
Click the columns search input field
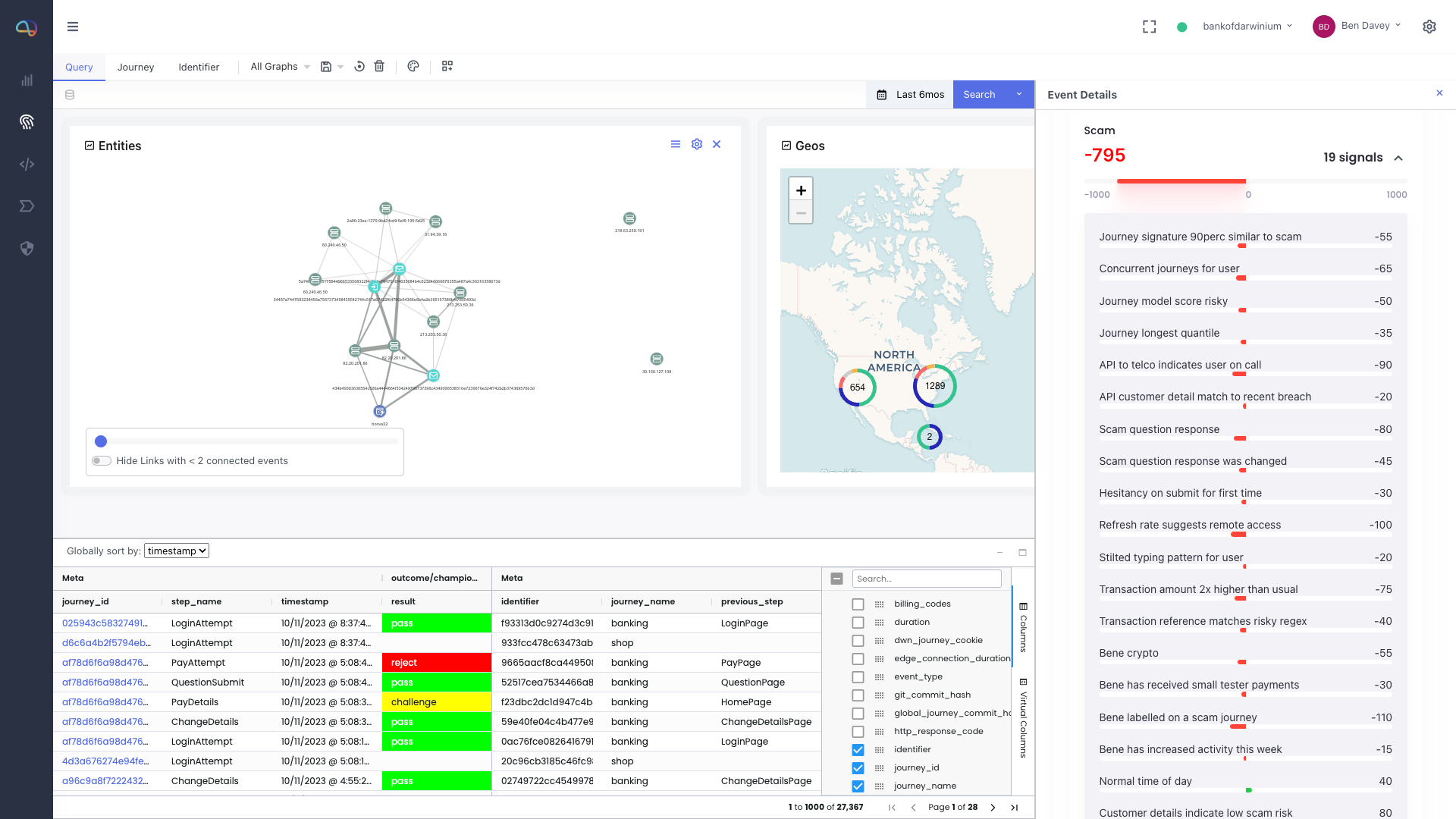coord(927,579)
